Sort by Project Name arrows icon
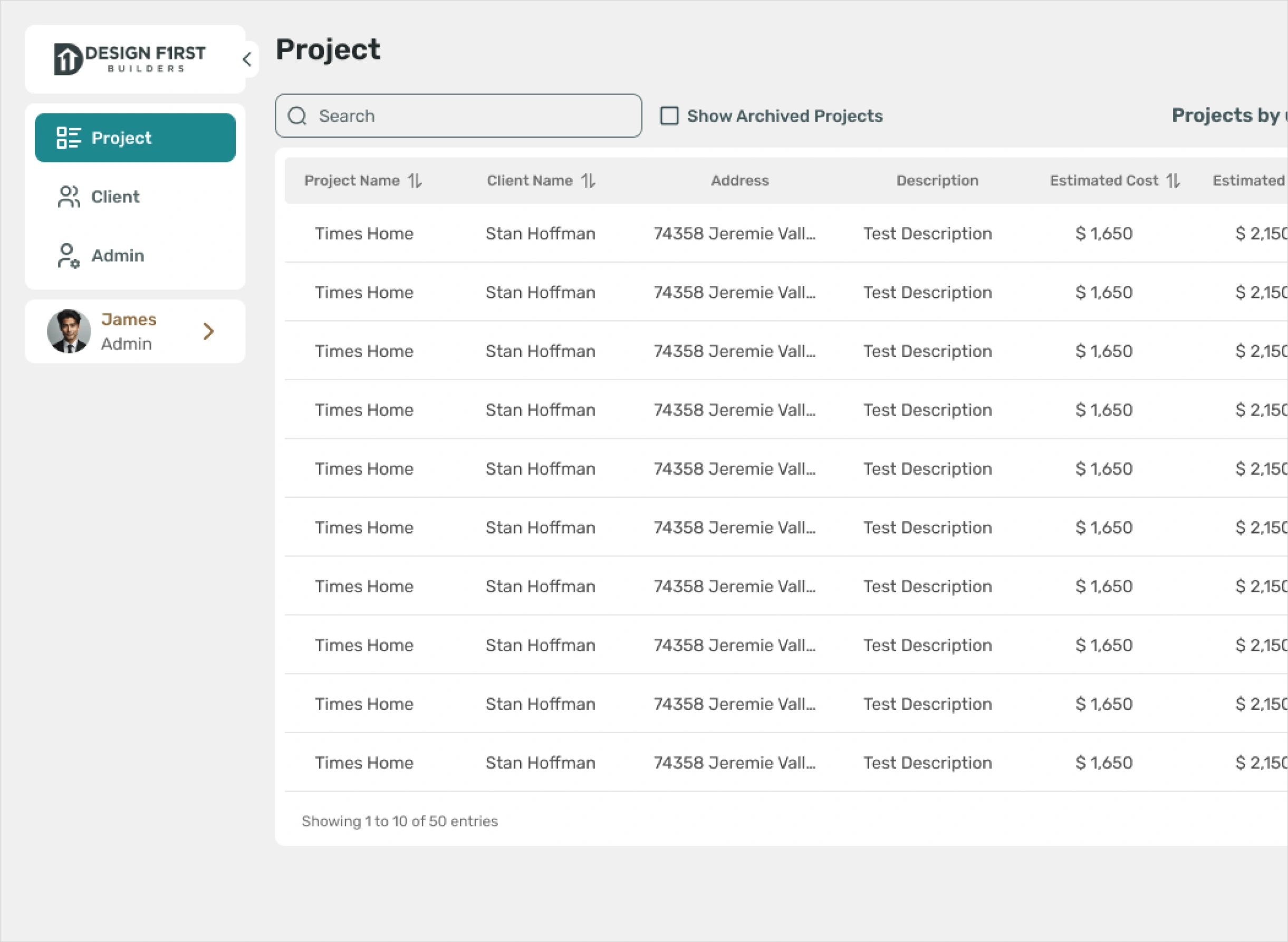The image size is (1288, 942). coord(415,181)
